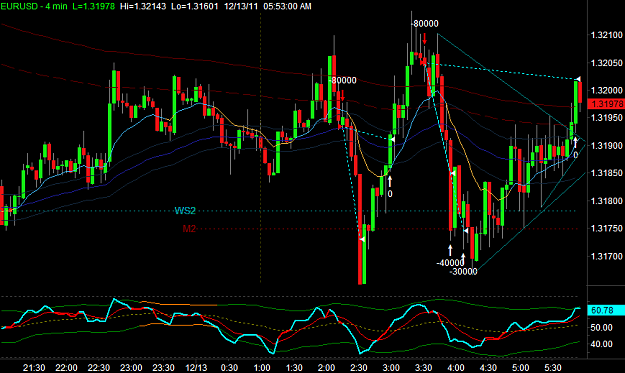
Task: Click the 12/13/11 date in the header
Action: pyautogui.click(x=241, y=6)
